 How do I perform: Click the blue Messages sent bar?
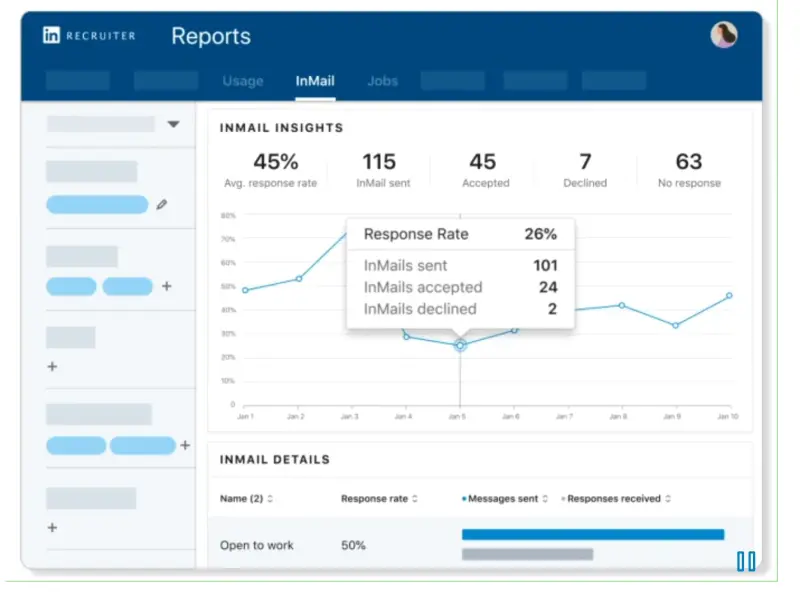(592, 535)
